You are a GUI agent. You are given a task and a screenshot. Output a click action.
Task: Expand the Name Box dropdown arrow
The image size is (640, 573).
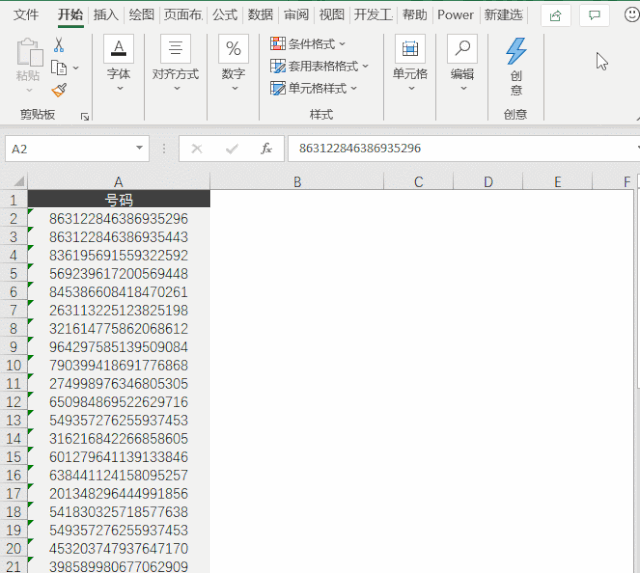(x=139, y=148)
